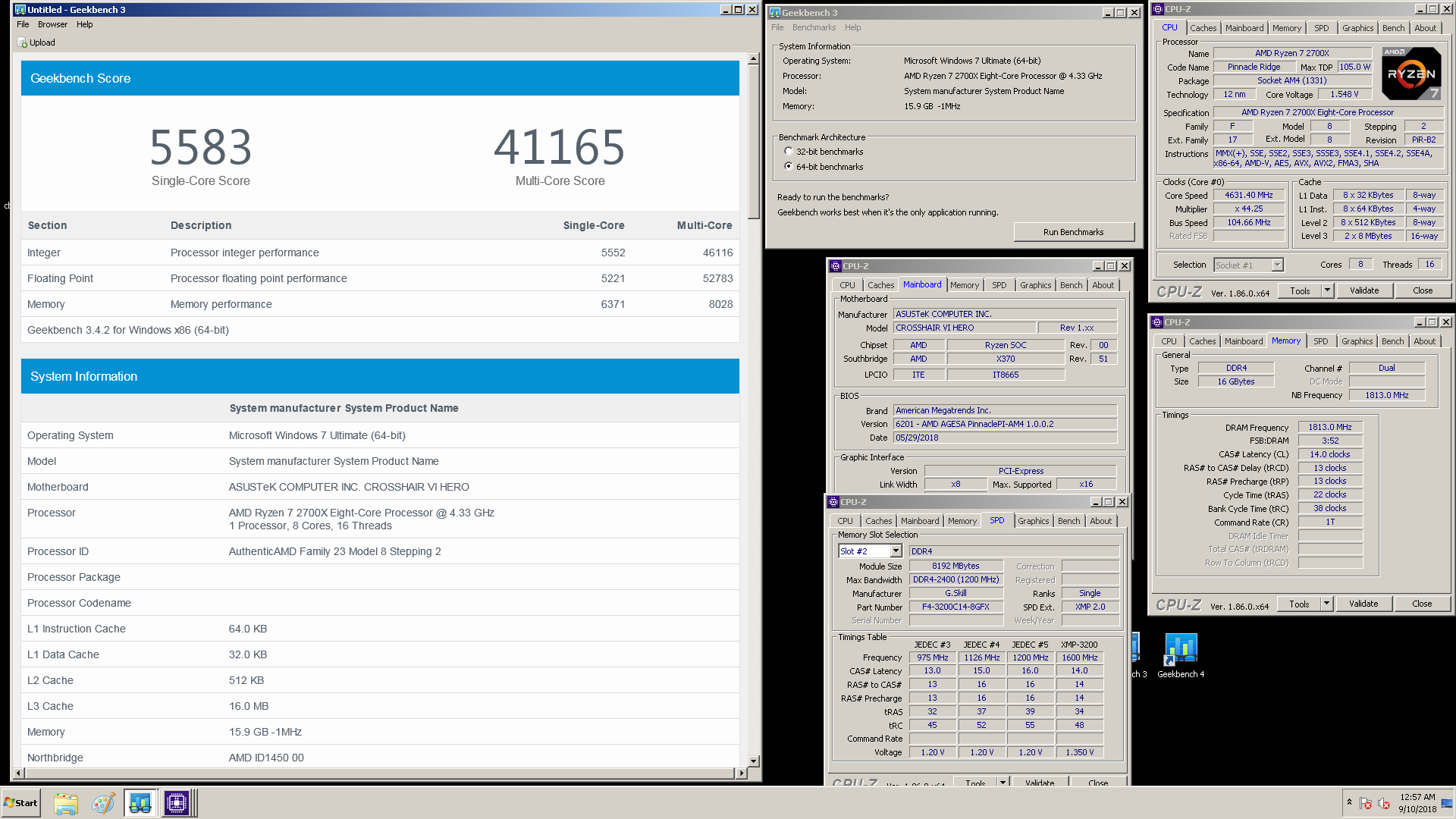Click the Untitled - Geekbench 3 title bar icon
This screenshot has width=1456, height=819.
coord(20,10)
